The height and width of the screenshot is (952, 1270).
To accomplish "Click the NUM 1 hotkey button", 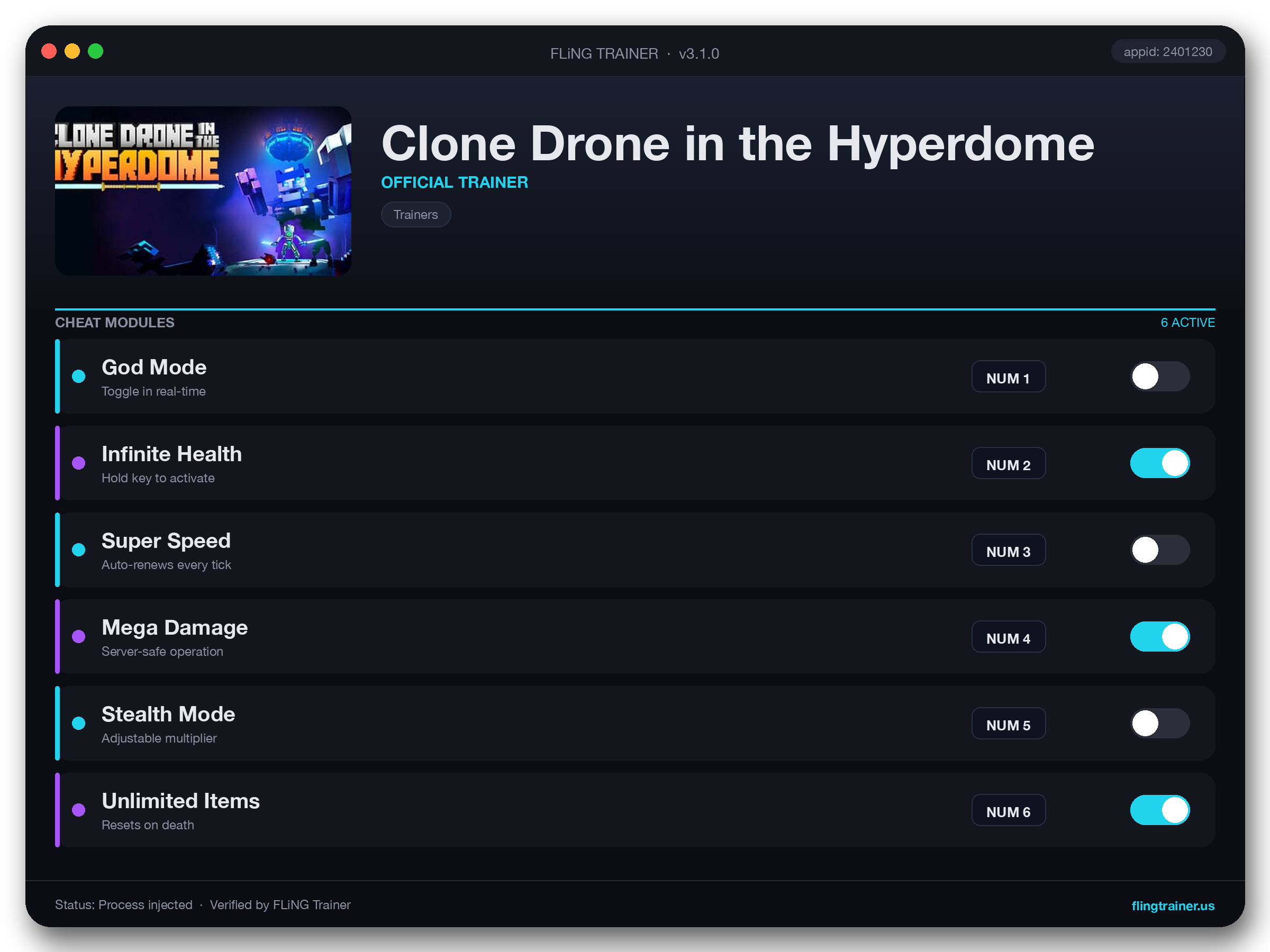I will coord(1008,377).
